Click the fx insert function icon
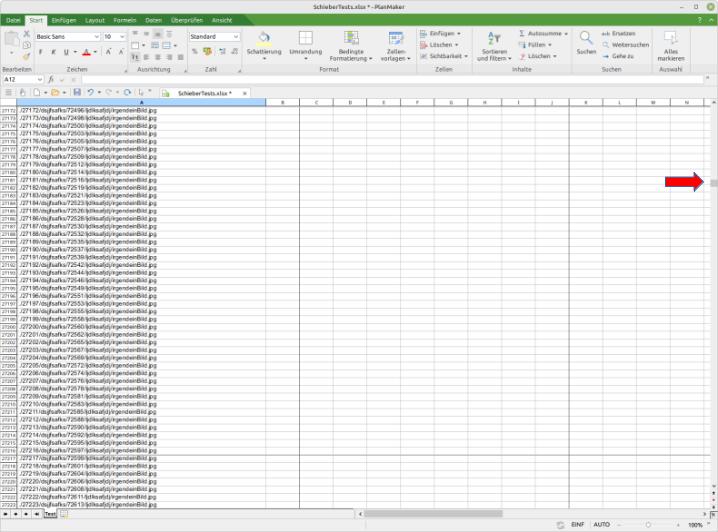The image size is (718, 532). click(x=51, y=80)
